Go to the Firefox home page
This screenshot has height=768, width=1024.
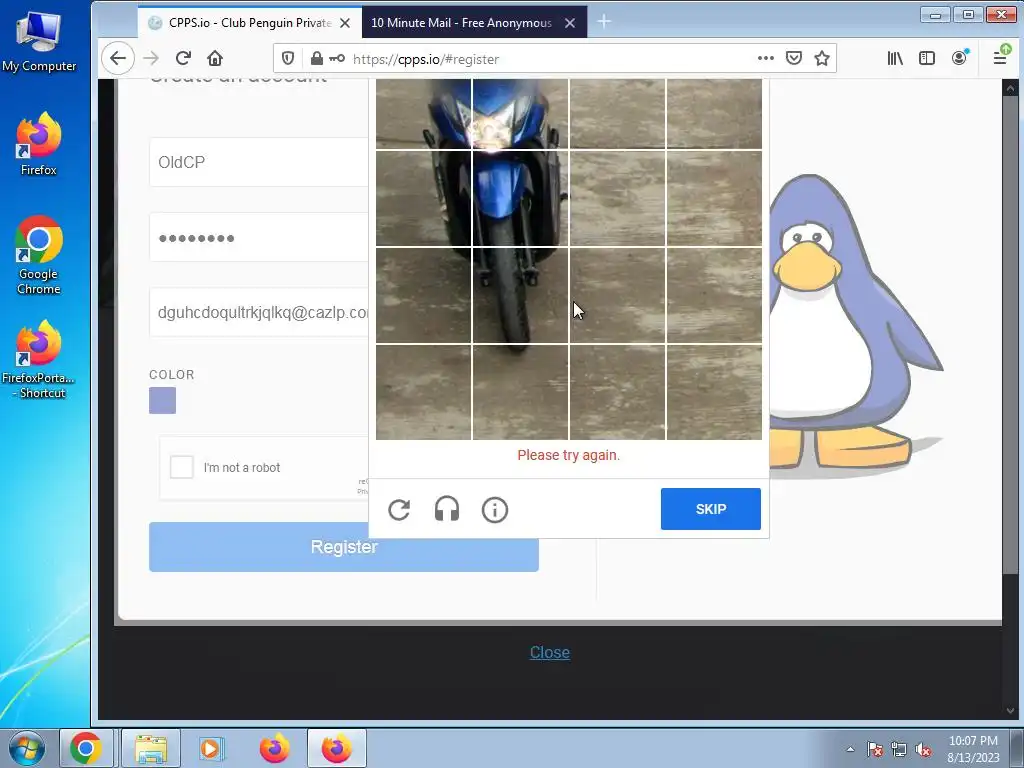[215, 59]
